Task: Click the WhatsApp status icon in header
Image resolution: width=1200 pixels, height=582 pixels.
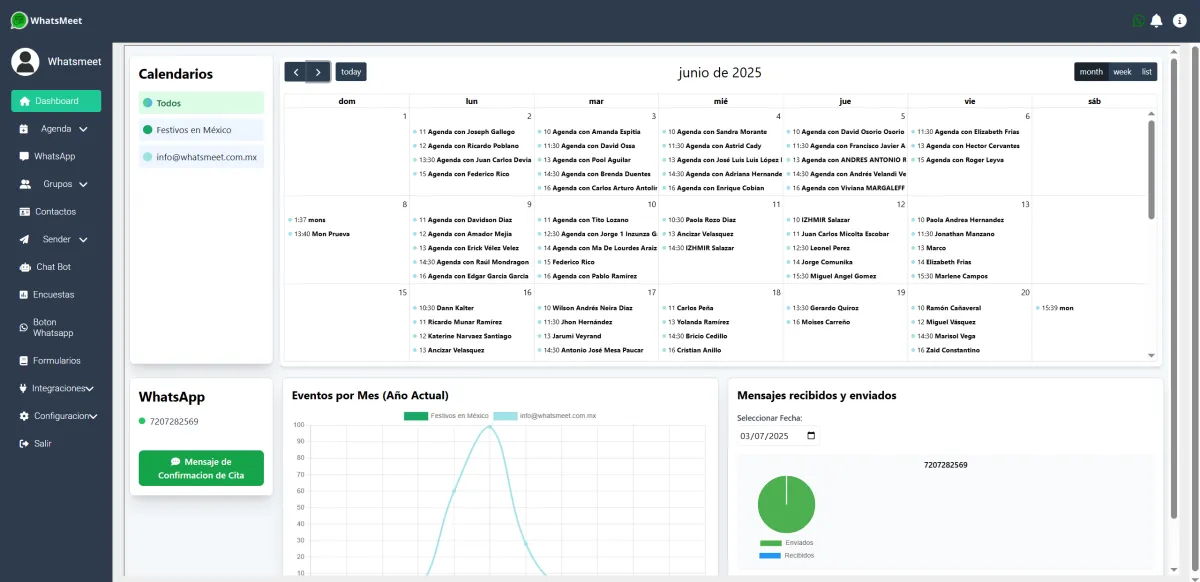Action: click(1139, 20)
